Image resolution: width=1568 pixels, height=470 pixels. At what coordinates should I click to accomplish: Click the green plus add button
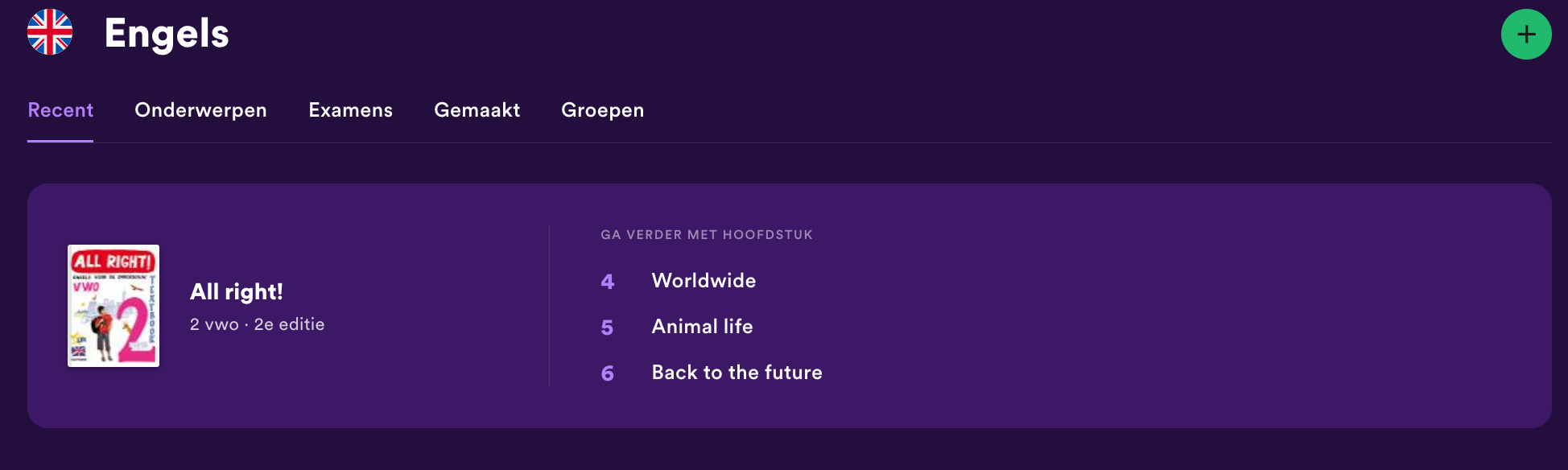click(1526, 34)
